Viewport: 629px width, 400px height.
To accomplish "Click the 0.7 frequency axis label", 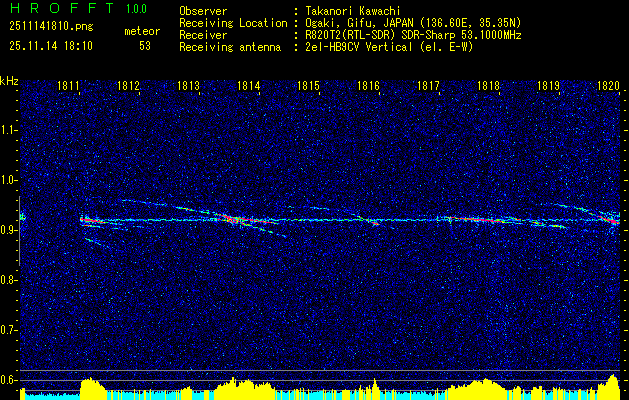I will point(9,329).
